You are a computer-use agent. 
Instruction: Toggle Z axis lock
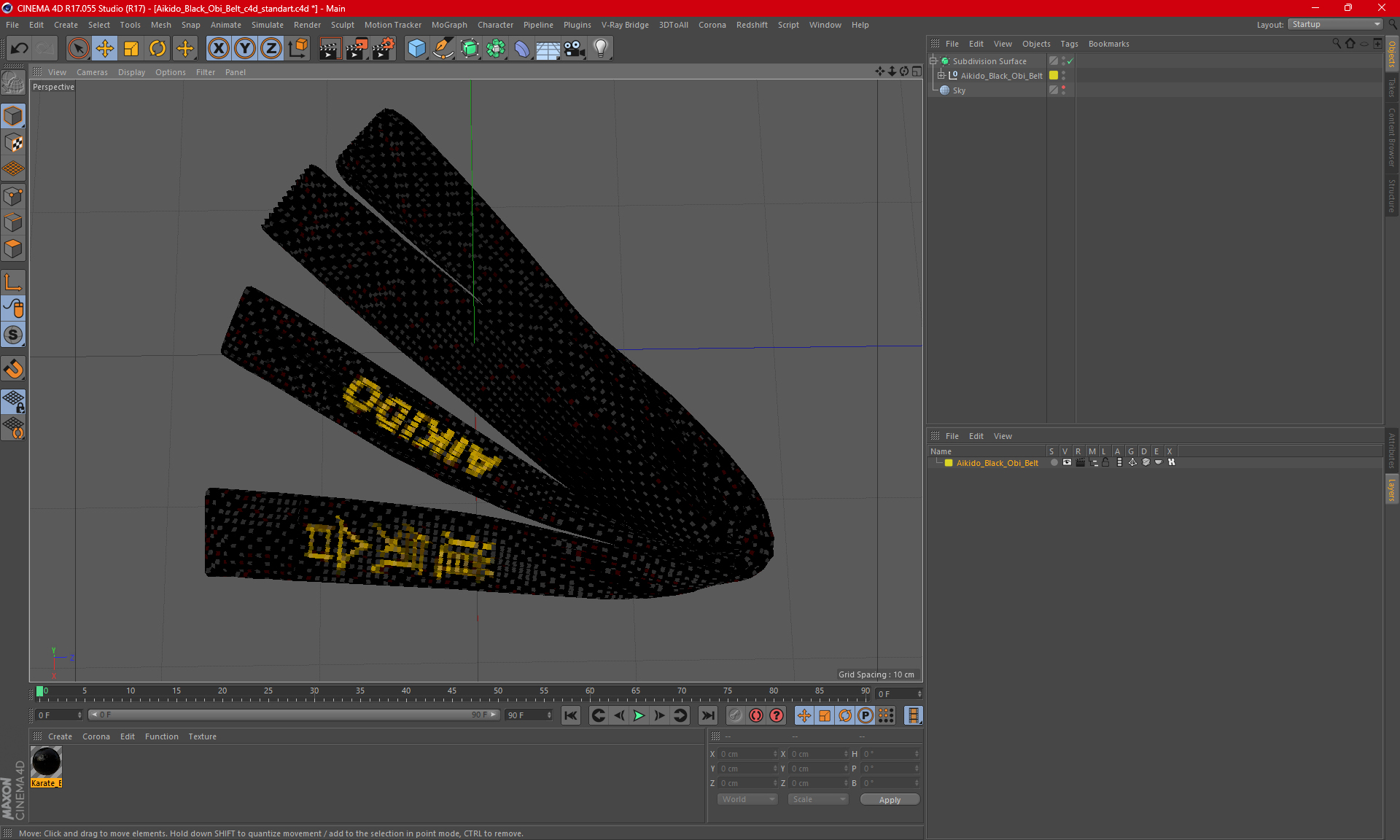[x=271, y=48]
